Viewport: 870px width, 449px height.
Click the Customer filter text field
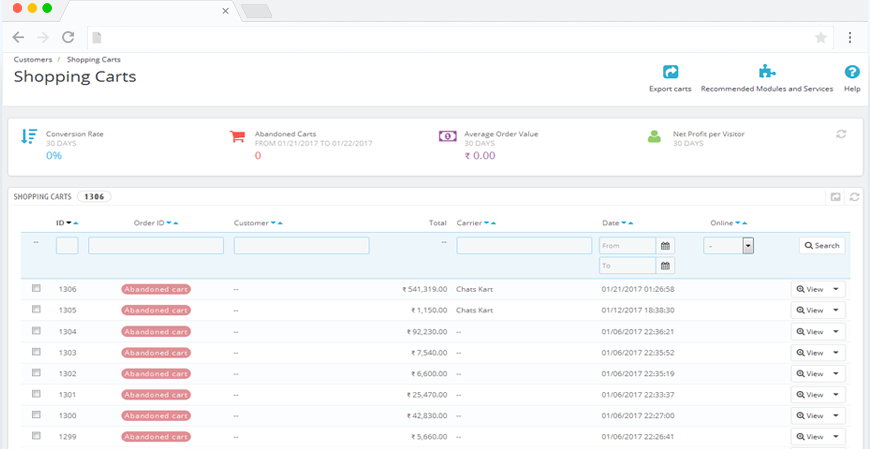[301, 246]
